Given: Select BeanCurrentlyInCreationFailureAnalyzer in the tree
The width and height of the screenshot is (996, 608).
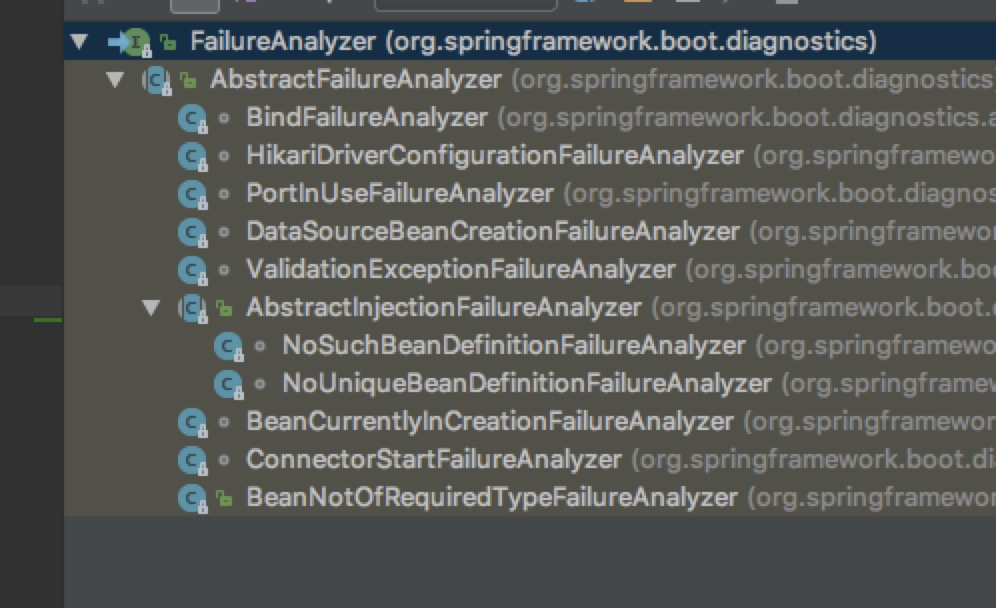Looking at the screenshot, I should (490, 422).
